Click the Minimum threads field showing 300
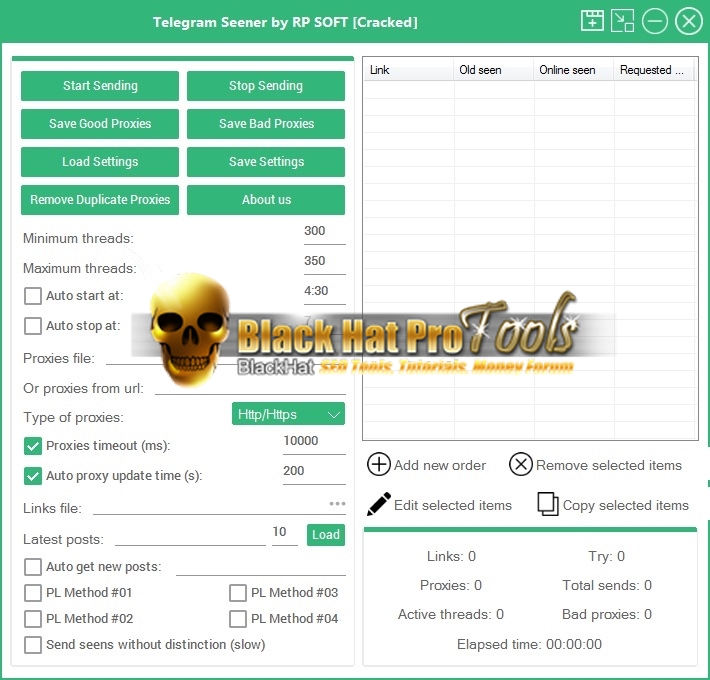Image resolution: width=710 pixels, height=680 pixels. pyautogui.click(x=324, y=232)
